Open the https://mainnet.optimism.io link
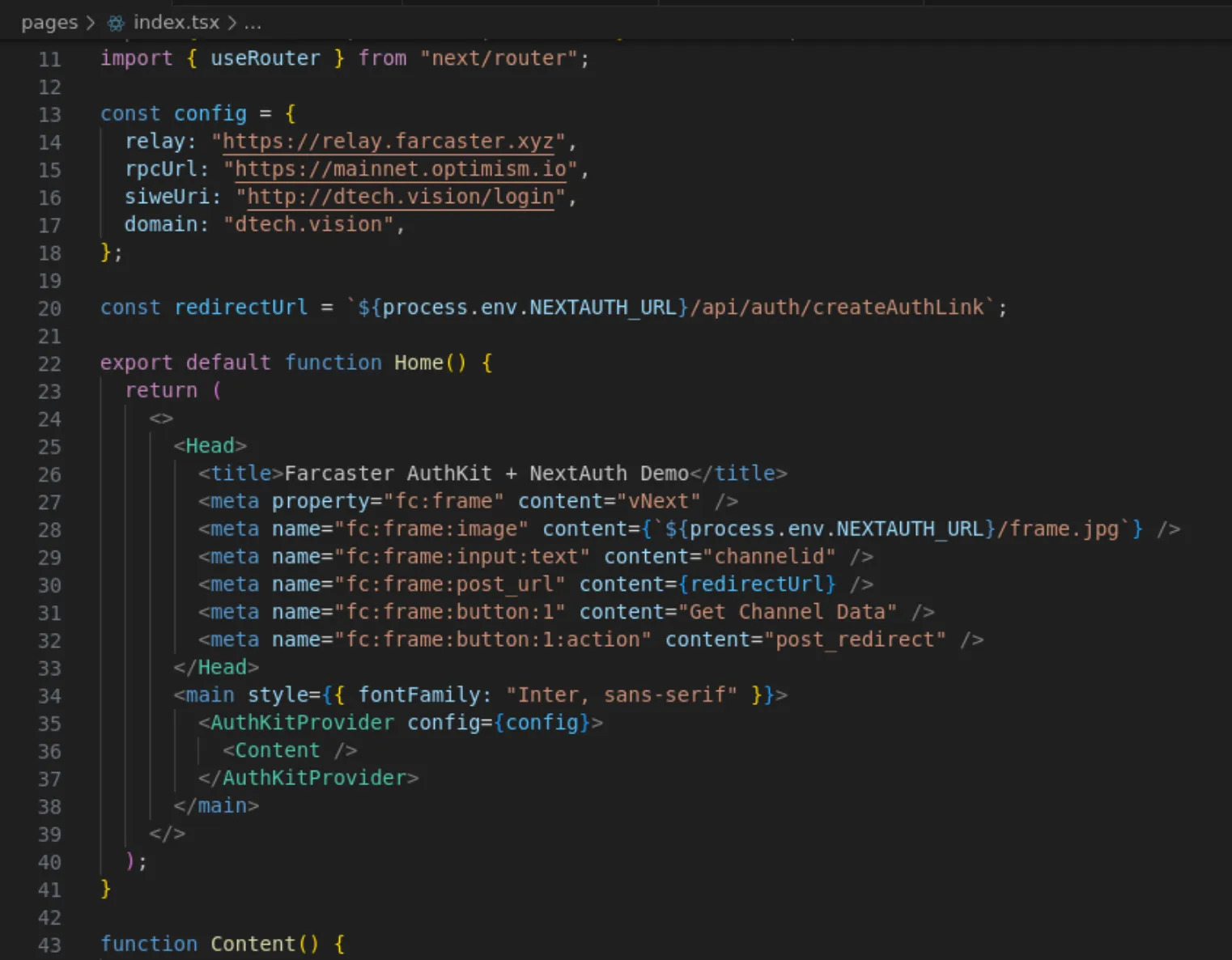 401,169
